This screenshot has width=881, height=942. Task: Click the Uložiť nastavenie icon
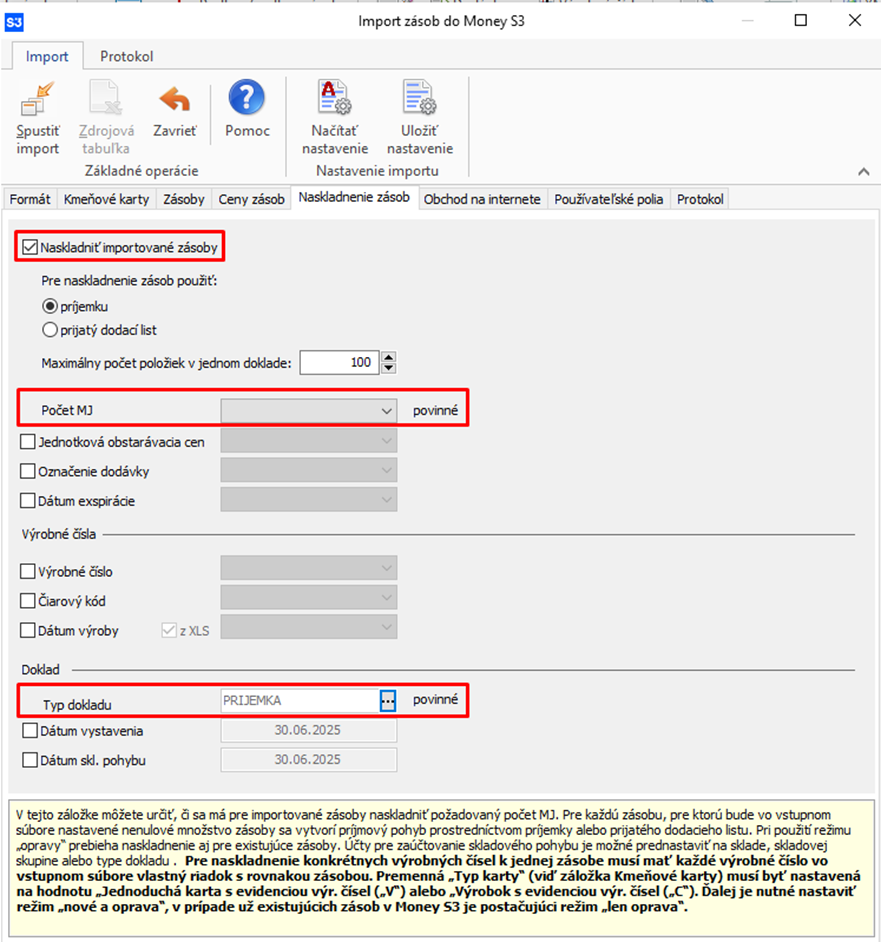click(419, 97)
